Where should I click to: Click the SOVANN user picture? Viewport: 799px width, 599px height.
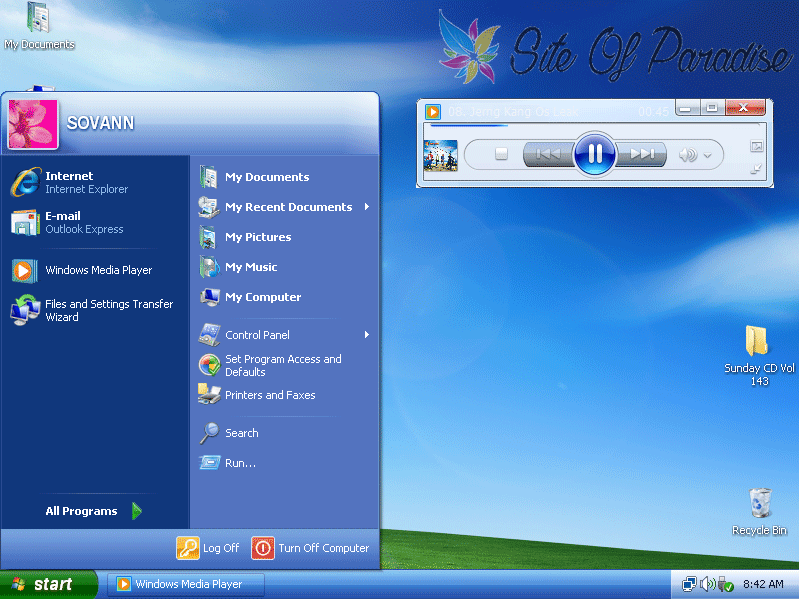[33, 124]
